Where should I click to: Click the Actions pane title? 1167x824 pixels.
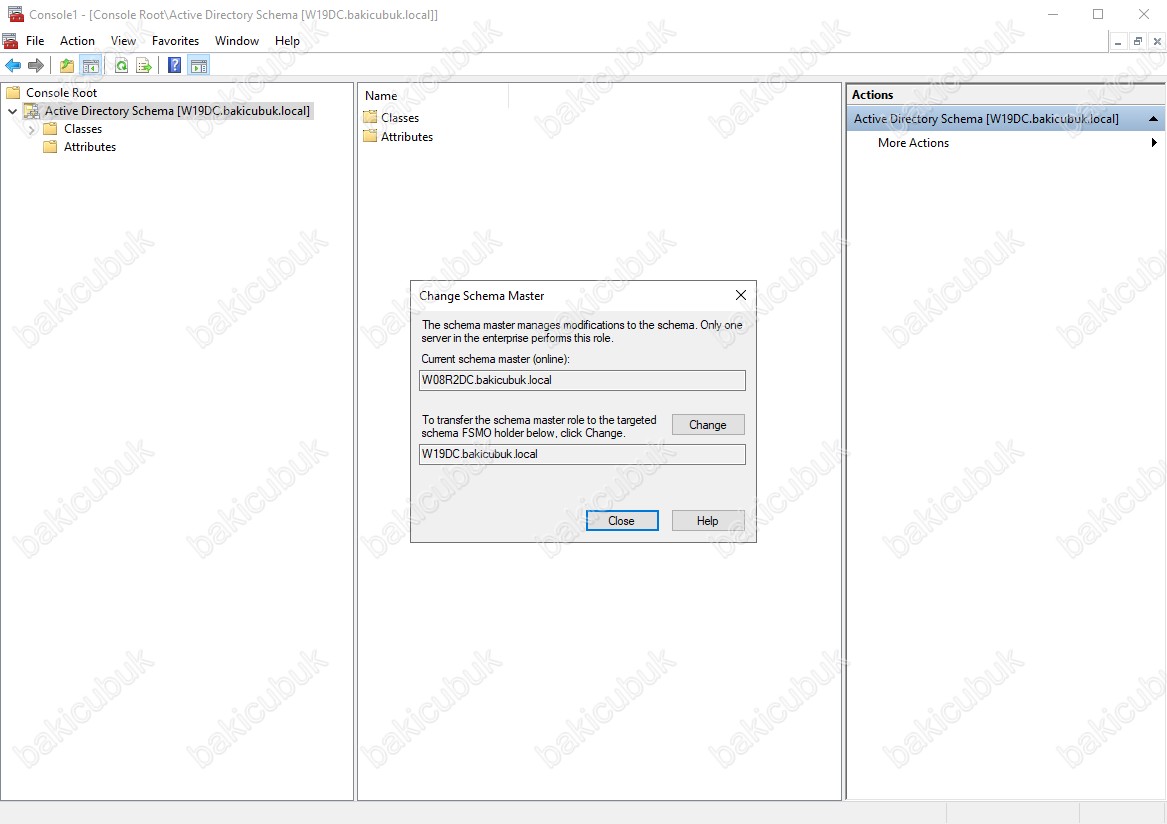tap(872, 95)
